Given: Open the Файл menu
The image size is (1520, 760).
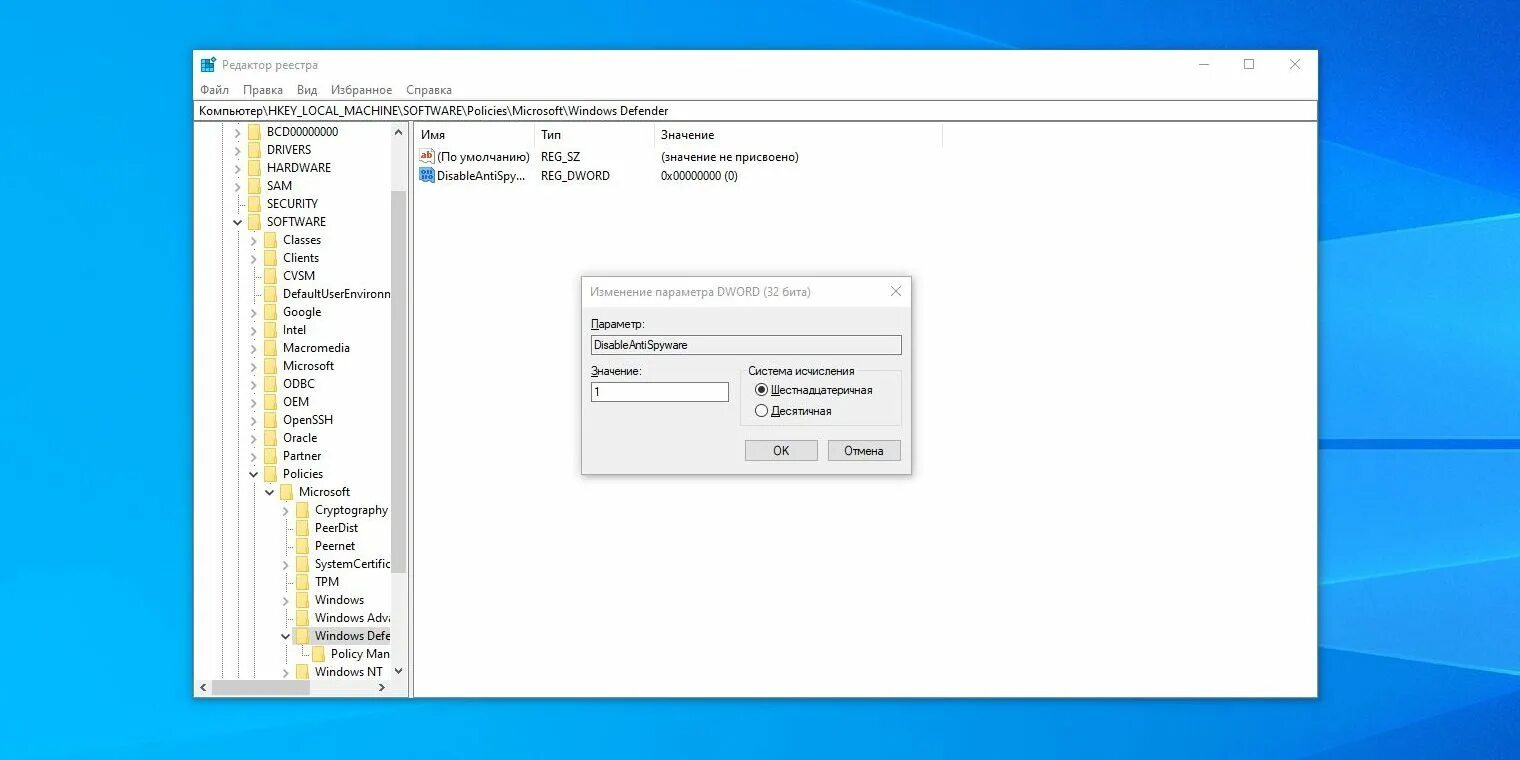Looking at the screenshot, I should [214, 90].
